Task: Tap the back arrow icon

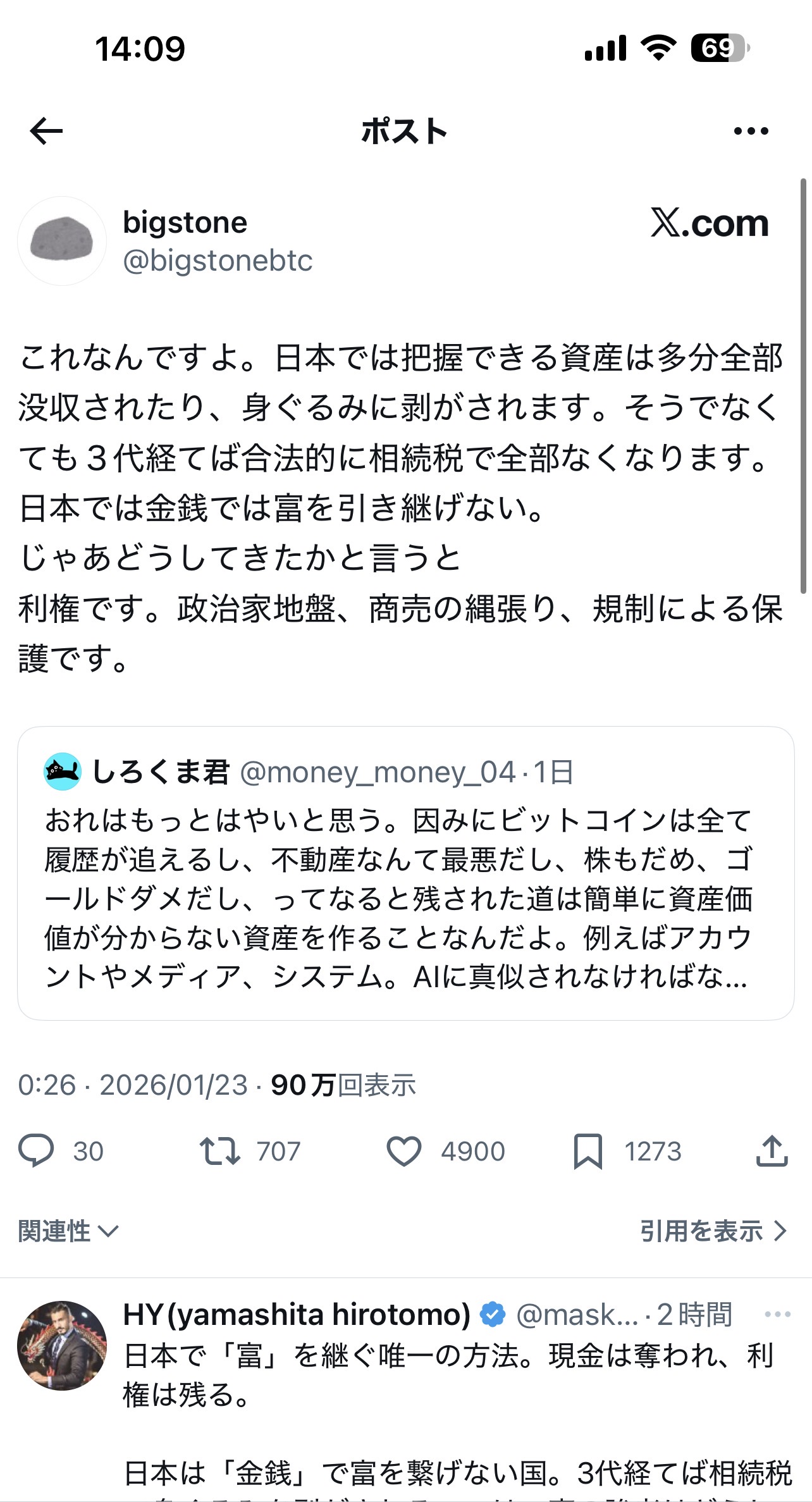Action: tap(46, 132)
